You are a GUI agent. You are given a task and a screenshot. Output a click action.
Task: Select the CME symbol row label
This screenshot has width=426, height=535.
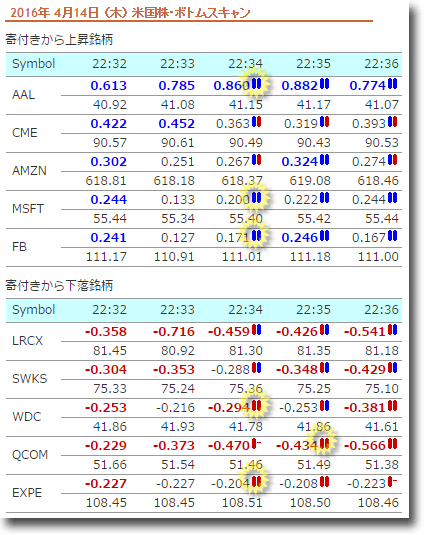pyautogui.click(x=25, y=132)
